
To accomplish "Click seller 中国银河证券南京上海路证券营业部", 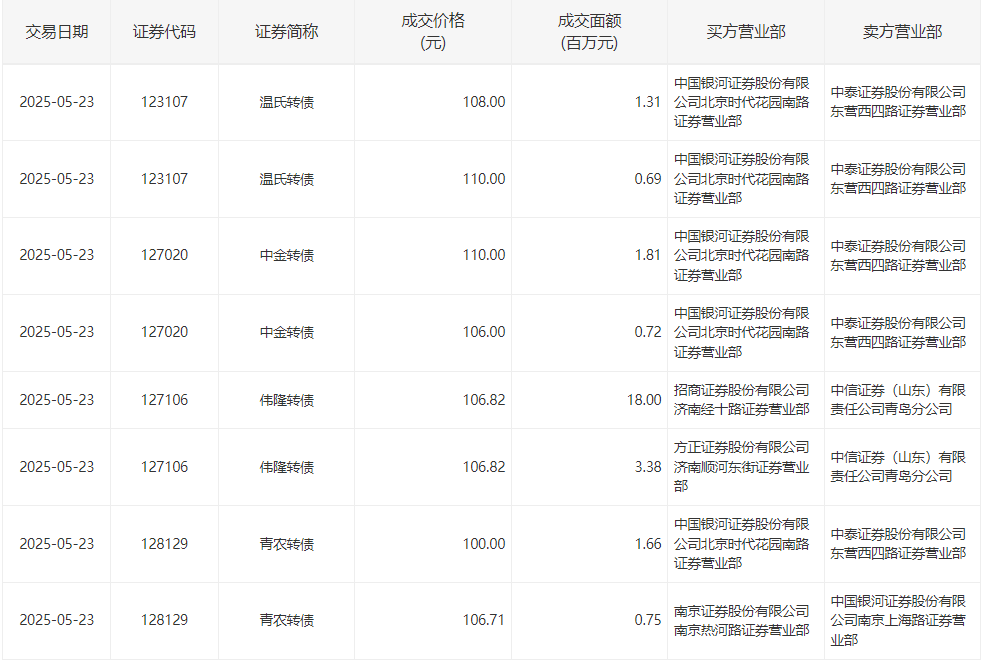I will (898, 620).
